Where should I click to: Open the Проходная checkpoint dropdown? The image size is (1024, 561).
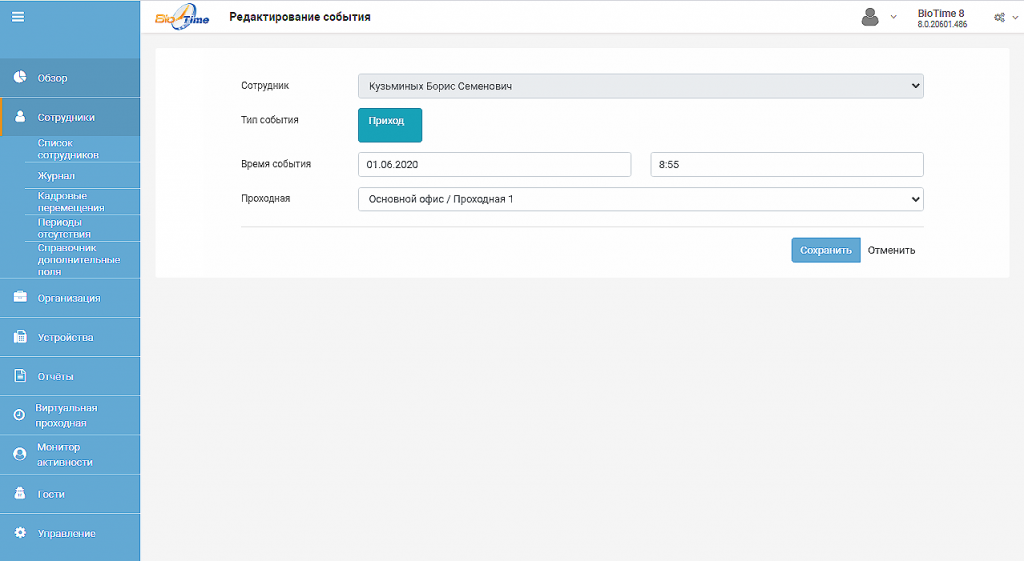point(641,199)
